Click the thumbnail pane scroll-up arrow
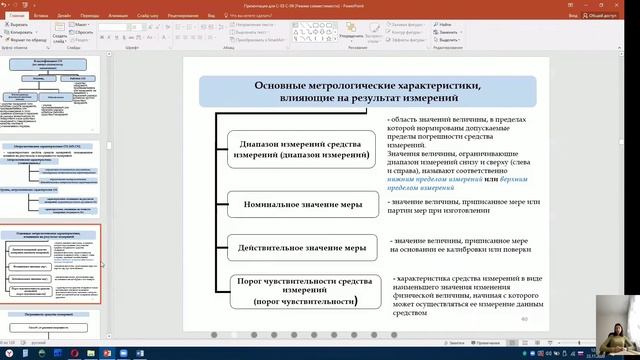This screenshot has width=640, height=360. point(109,54)
